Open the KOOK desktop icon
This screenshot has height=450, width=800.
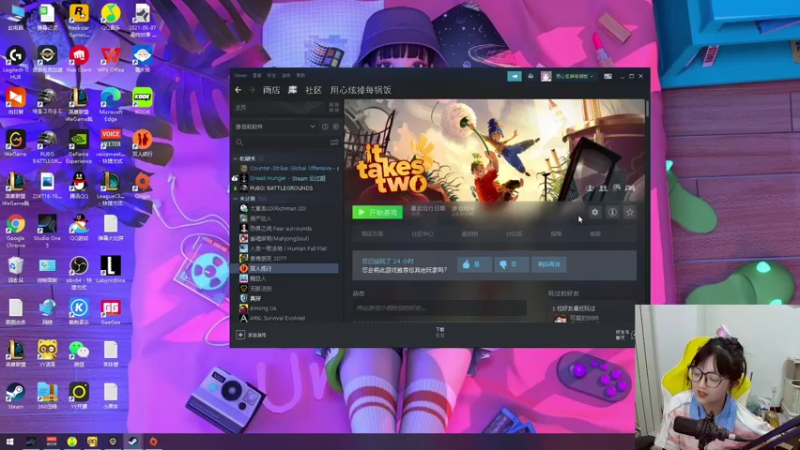[x=142, y=101]
